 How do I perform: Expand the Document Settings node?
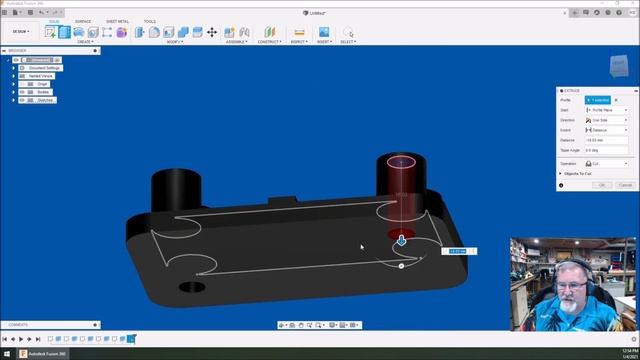tap(13, 68)
